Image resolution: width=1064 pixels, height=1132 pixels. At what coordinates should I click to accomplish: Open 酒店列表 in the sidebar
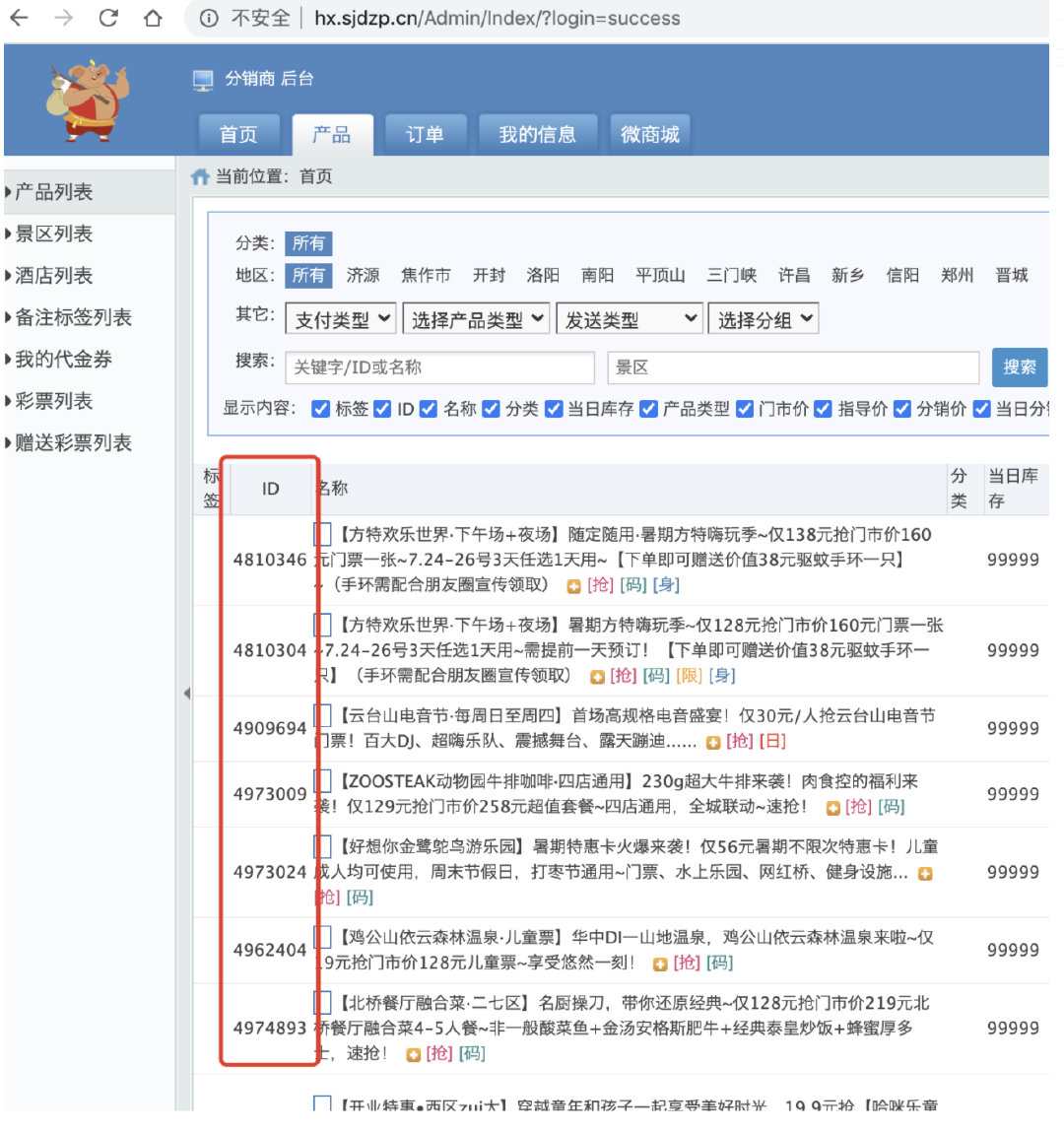coord(54,276)
